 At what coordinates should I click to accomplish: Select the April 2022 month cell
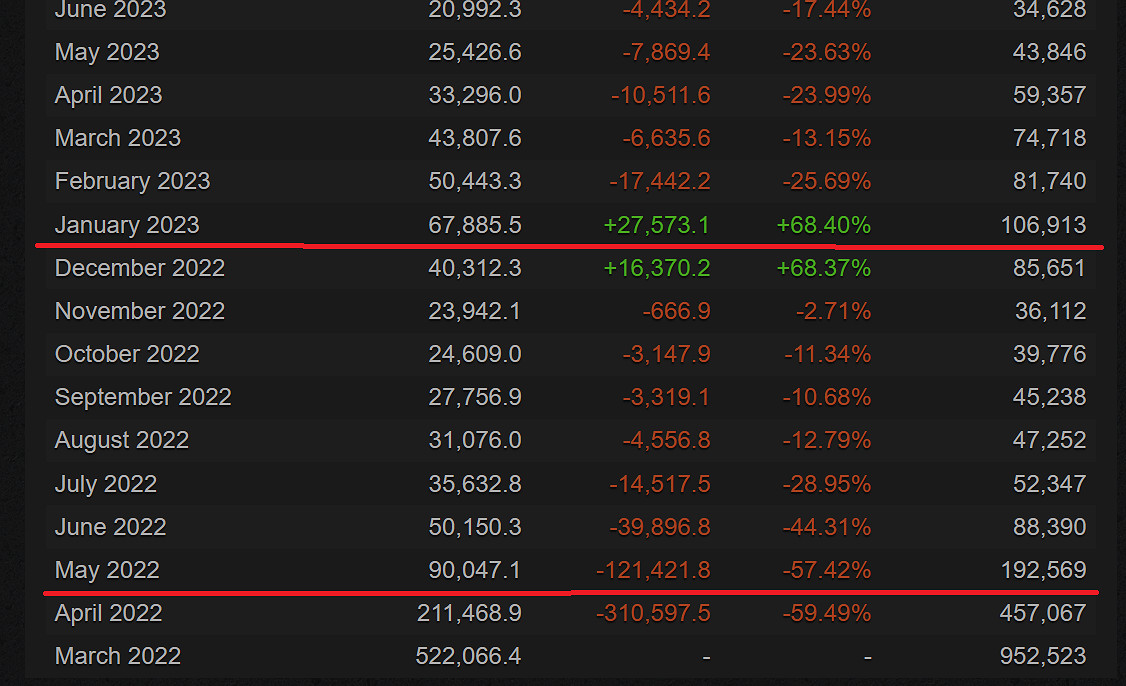109,613
